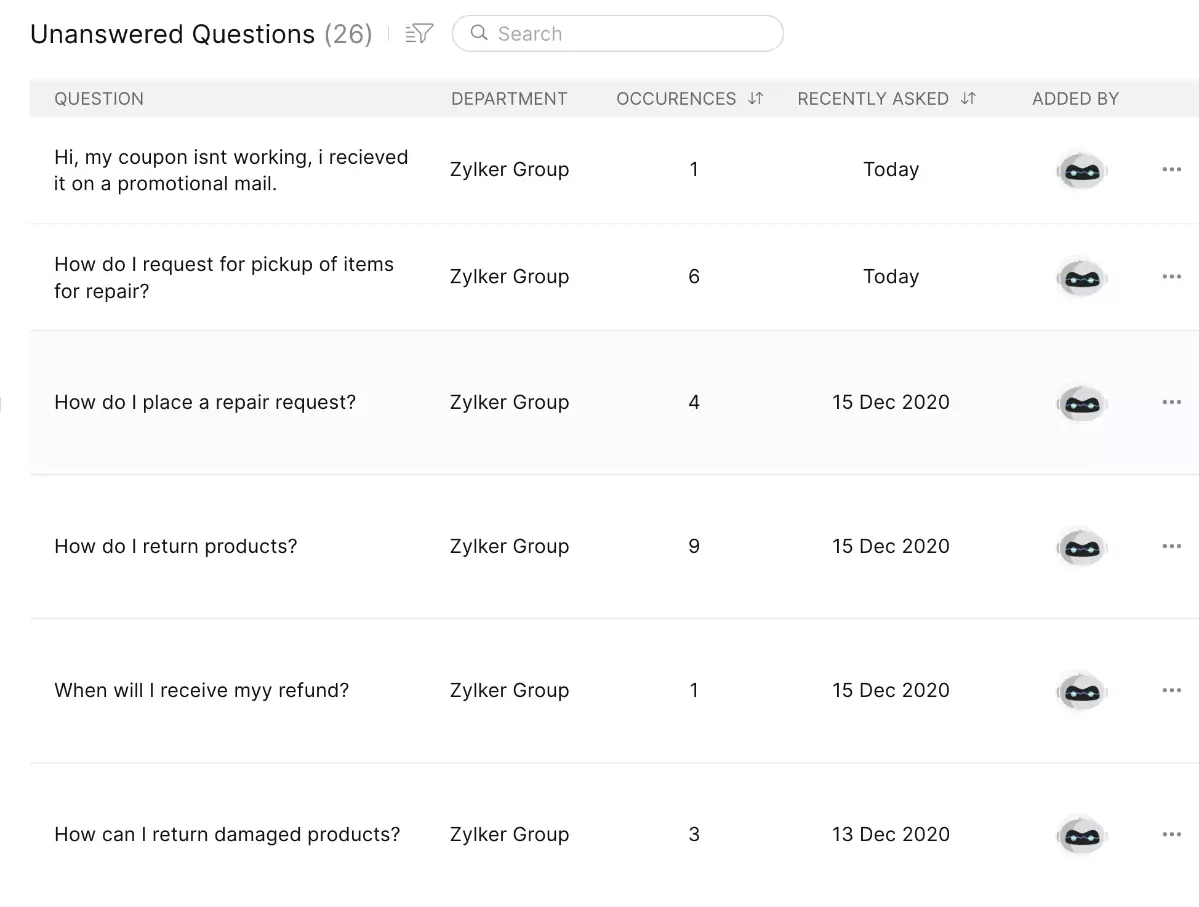Open more options for repair request row
The image size is (1199, 907).
tap(1171, 402)
